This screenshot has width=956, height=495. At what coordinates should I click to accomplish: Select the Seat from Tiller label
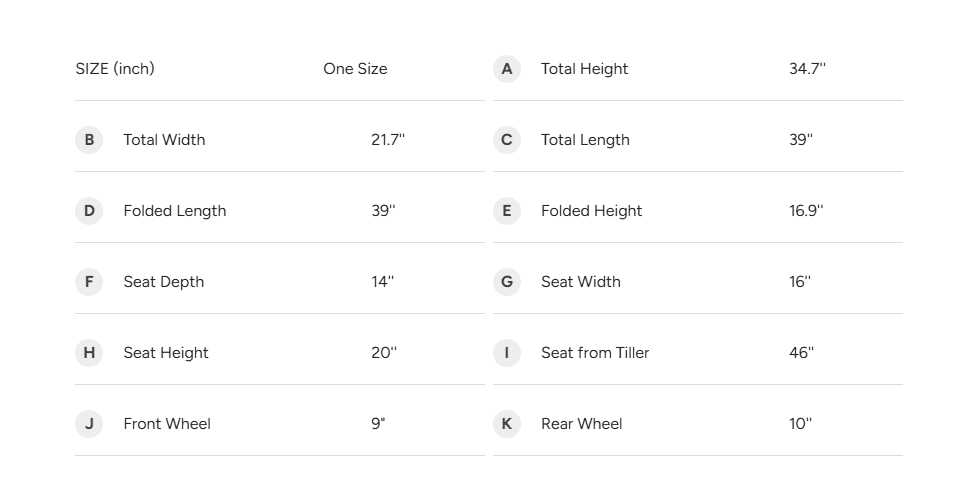coord(595,353)
